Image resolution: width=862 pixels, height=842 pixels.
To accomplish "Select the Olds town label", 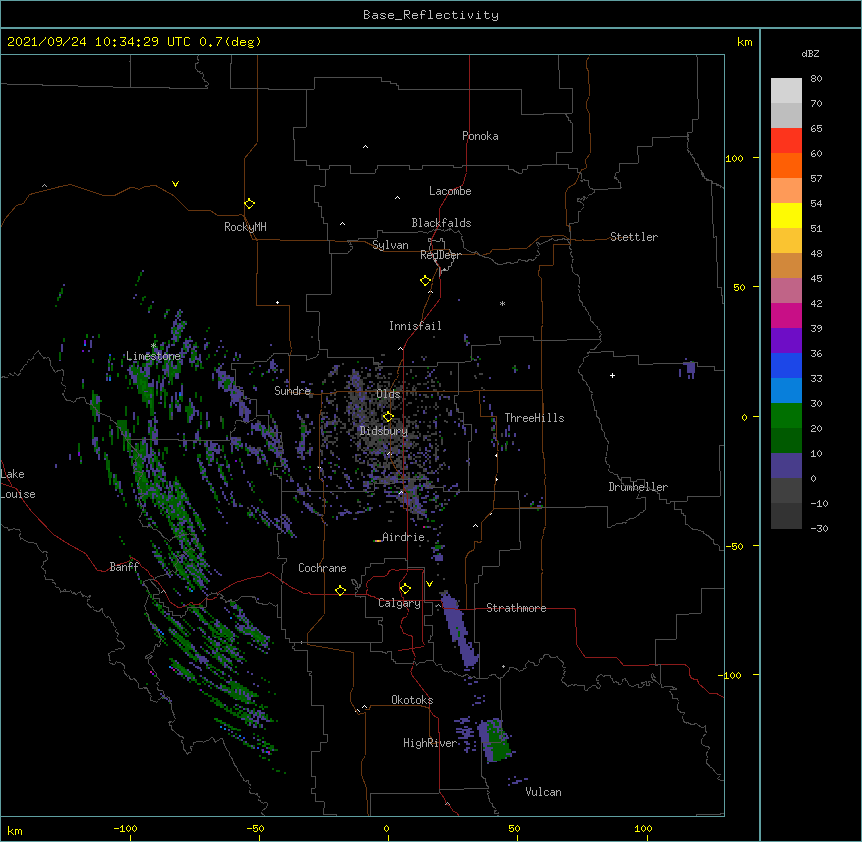I will pyautogui.click(x=388, y=394).
